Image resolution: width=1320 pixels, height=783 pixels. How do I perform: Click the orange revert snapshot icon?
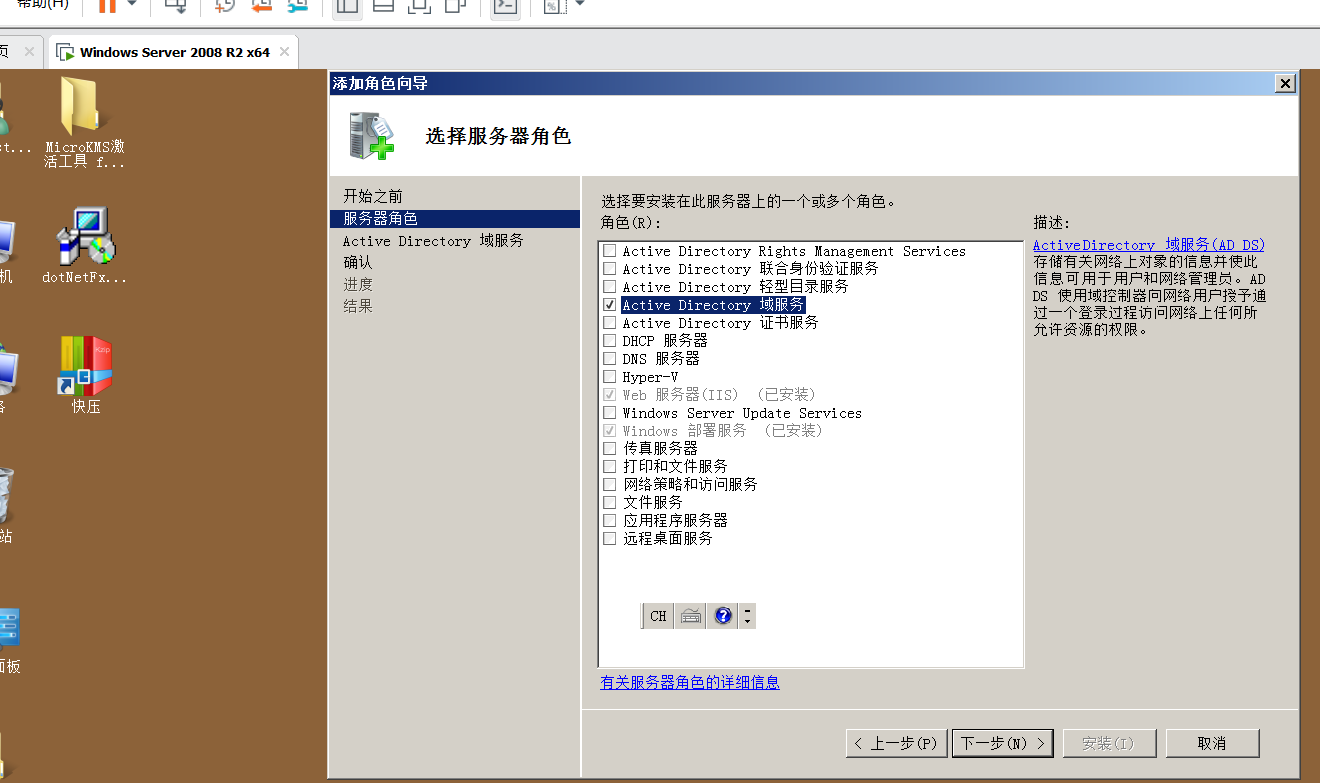click(261, 5)
